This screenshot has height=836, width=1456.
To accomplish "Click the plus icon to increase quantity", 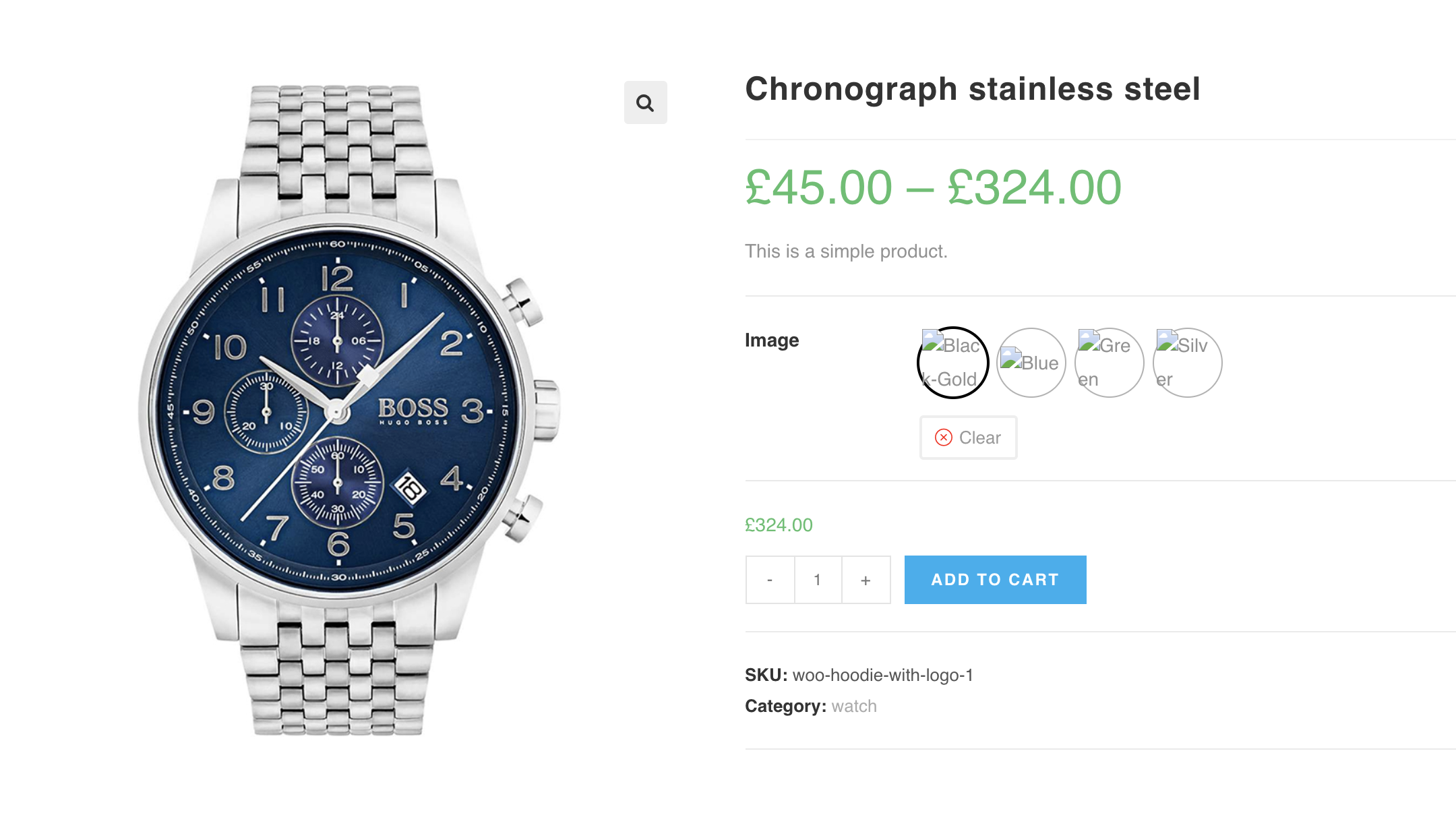I will pos(866,579).
